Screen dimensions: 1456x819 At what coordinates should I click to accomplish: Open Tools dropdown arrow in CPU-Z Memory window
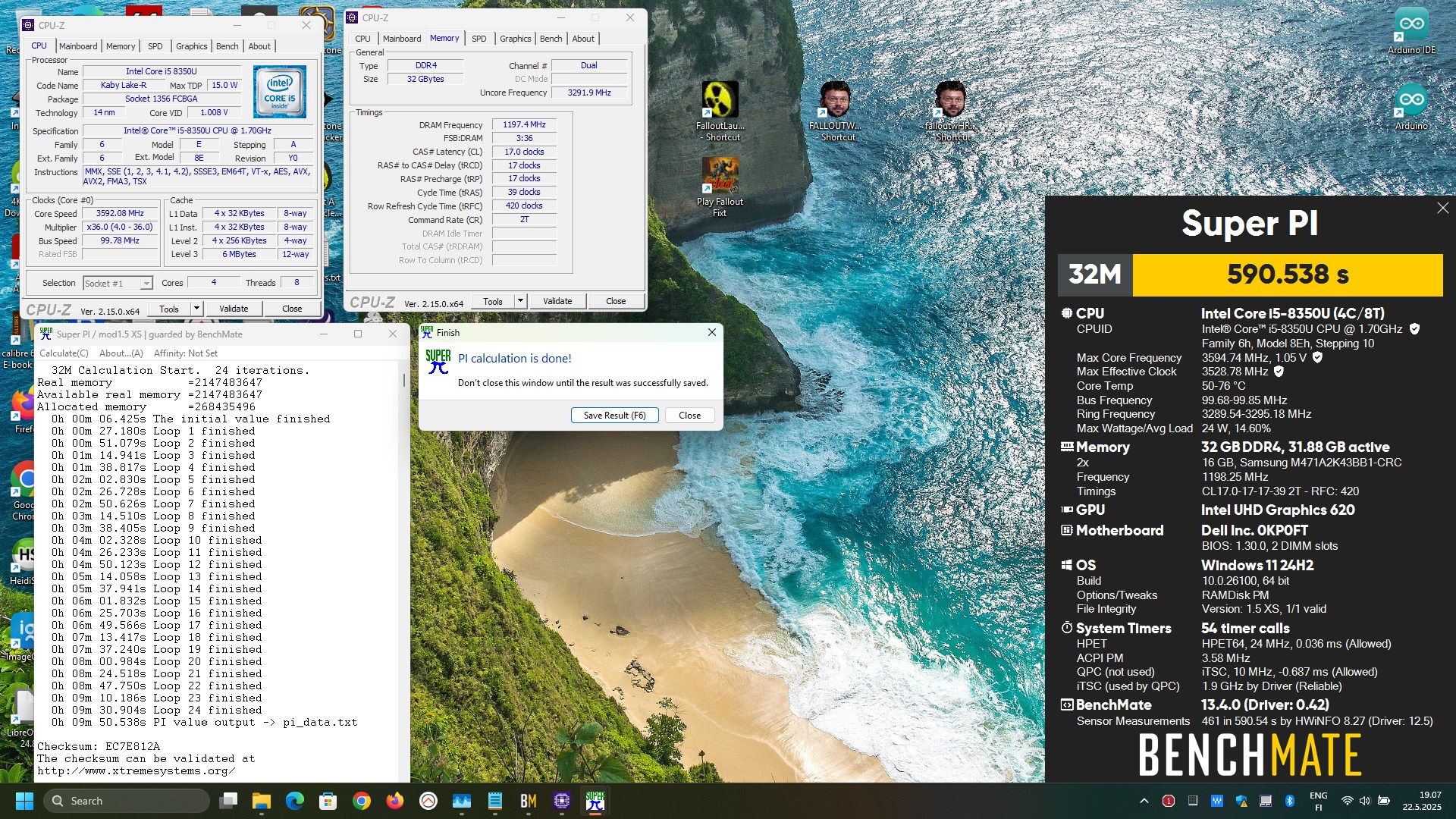(520, 301)
